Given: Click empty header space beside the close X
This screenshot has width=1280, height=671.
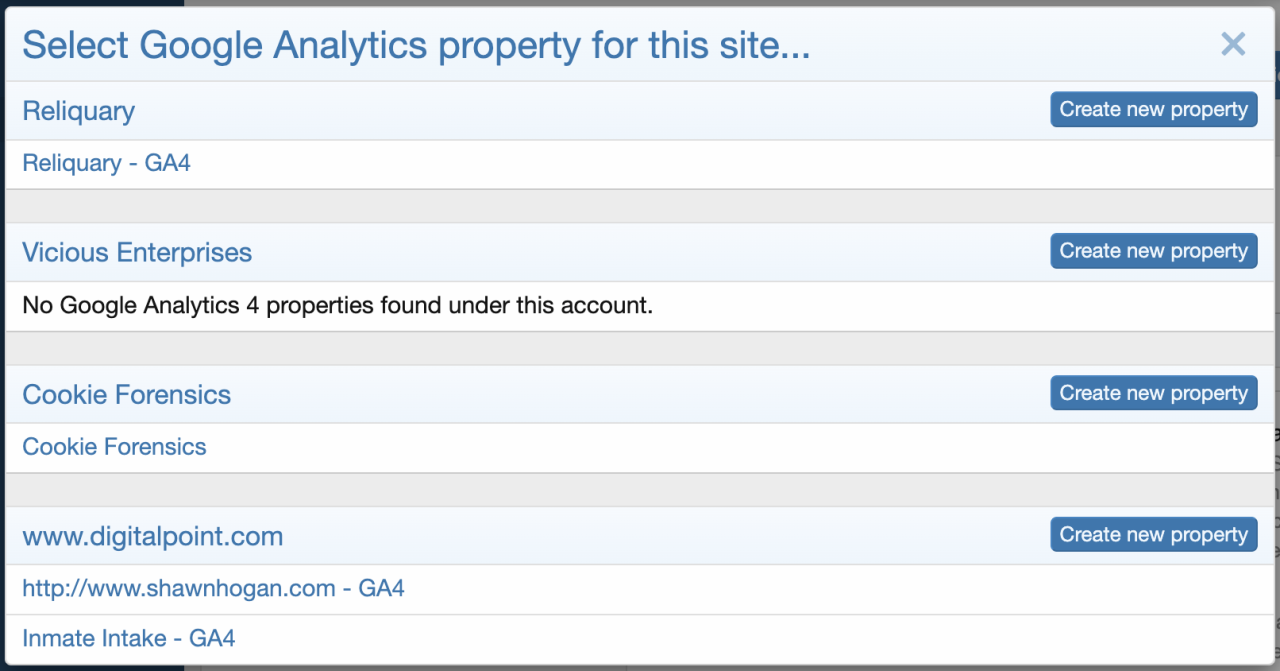Looking at the screenshot, I should pyautogui.click(x=1010, y=46).
